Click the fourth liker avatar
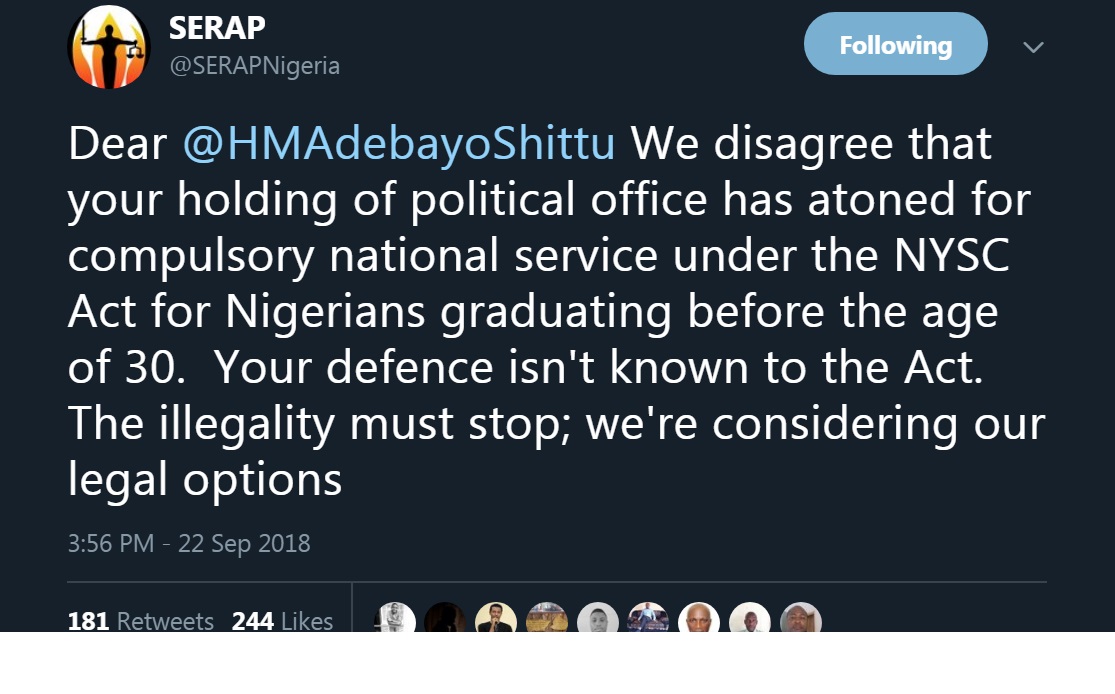Screen dimensions: 1115x694 coord(547,618)
